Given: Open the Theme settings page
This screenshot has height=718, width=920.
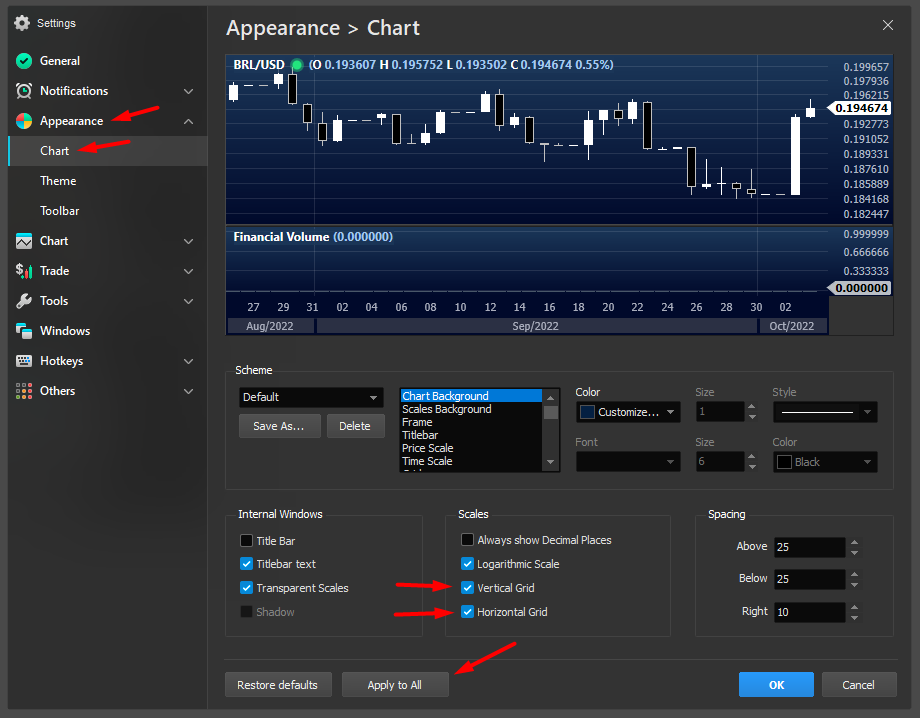Looking at the screenshot, I should [58, 181].
